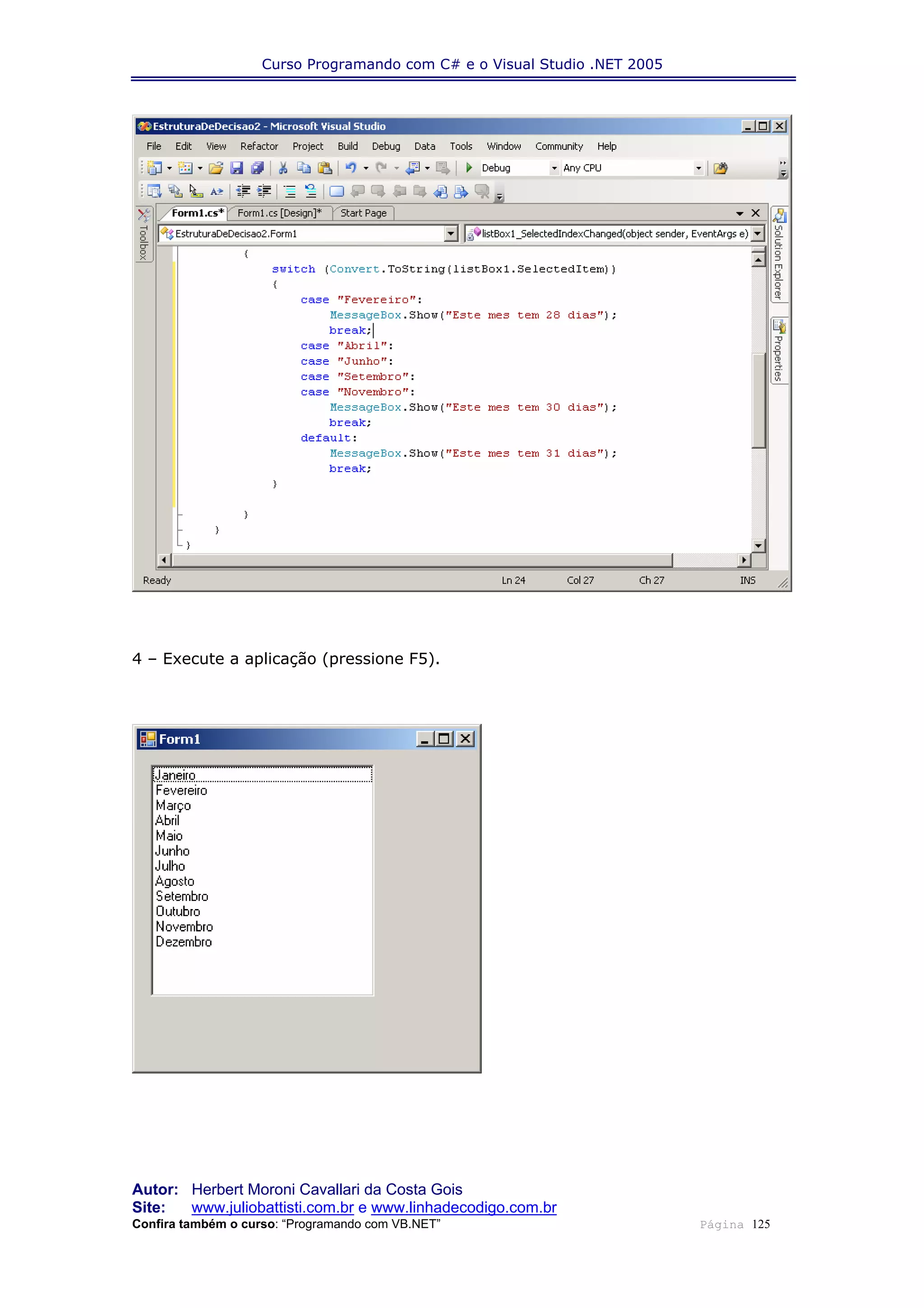Click the Find in Files icon
Screen dimensions: 924x1308
pyautogui.click(x=721, y=168)
